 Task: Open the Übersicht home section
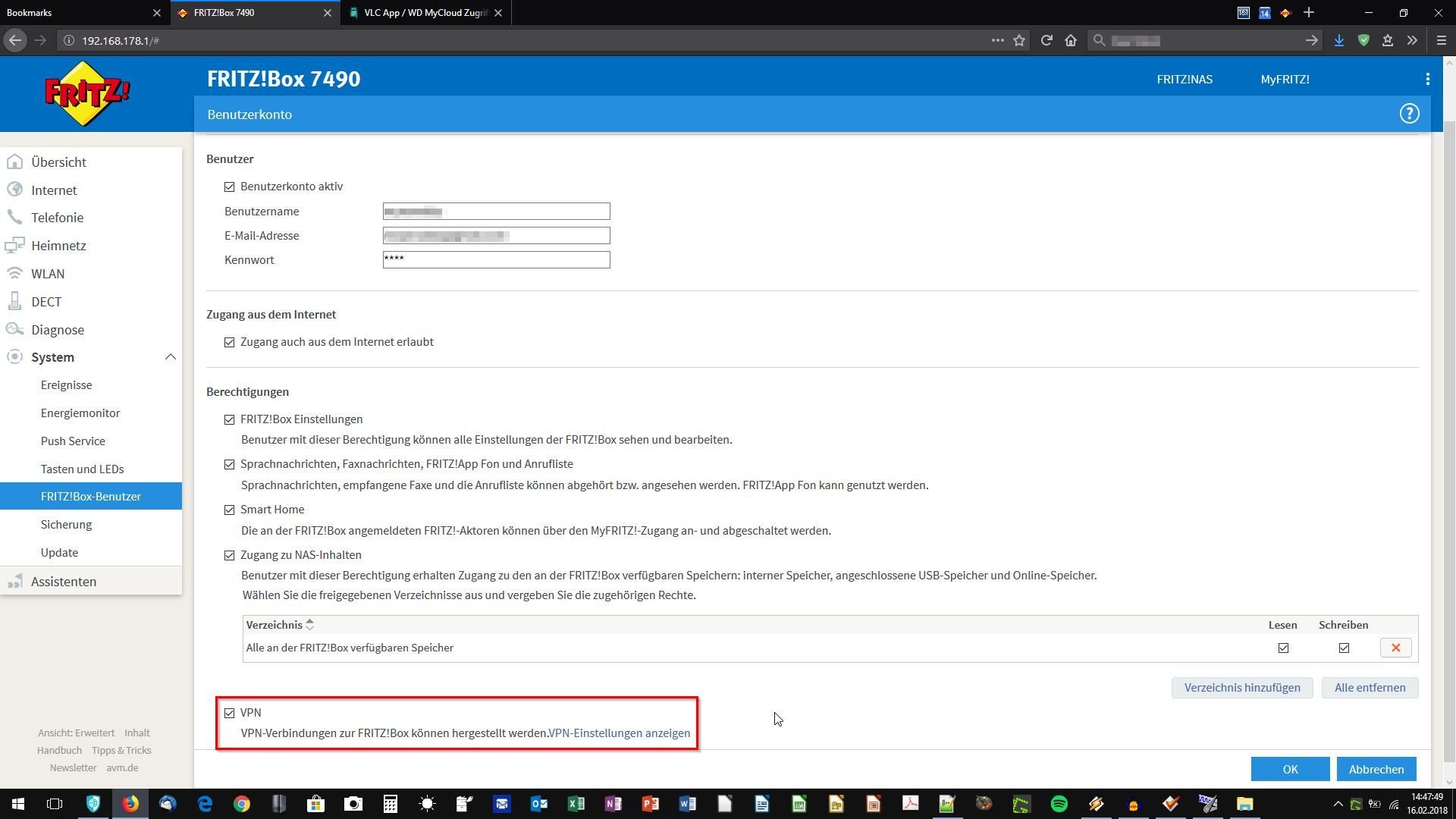click(x=58, y=162)
